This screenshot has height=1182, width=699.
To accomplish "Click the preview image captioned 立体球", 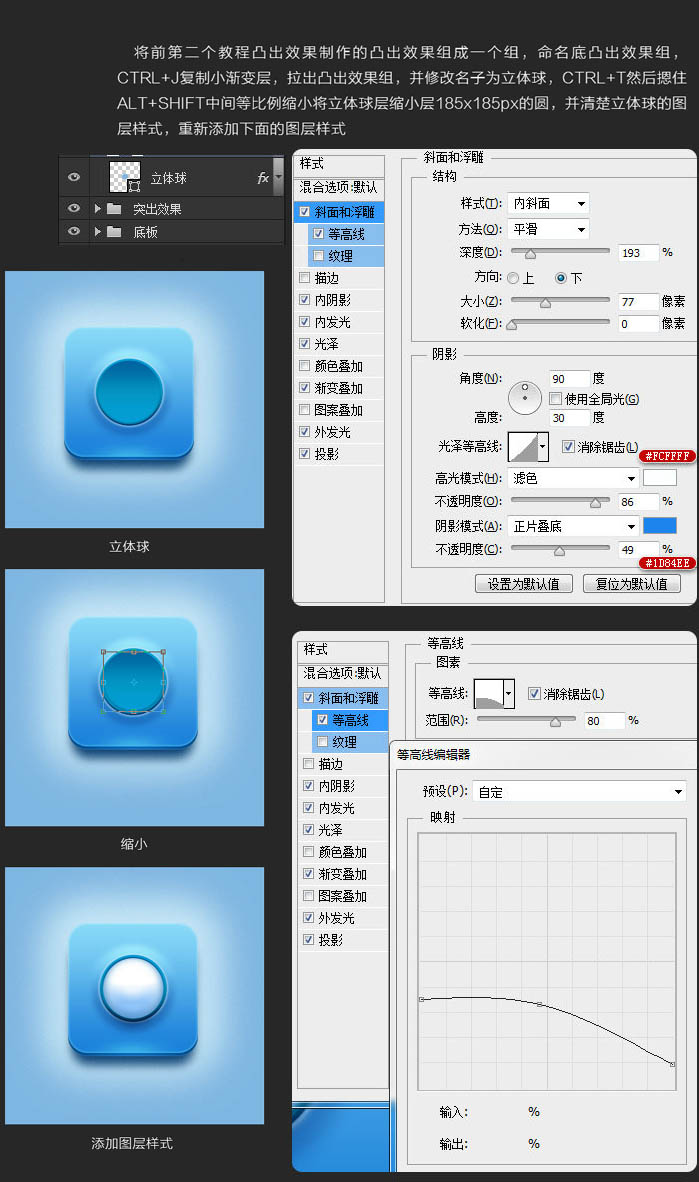I will coord(134,399).
